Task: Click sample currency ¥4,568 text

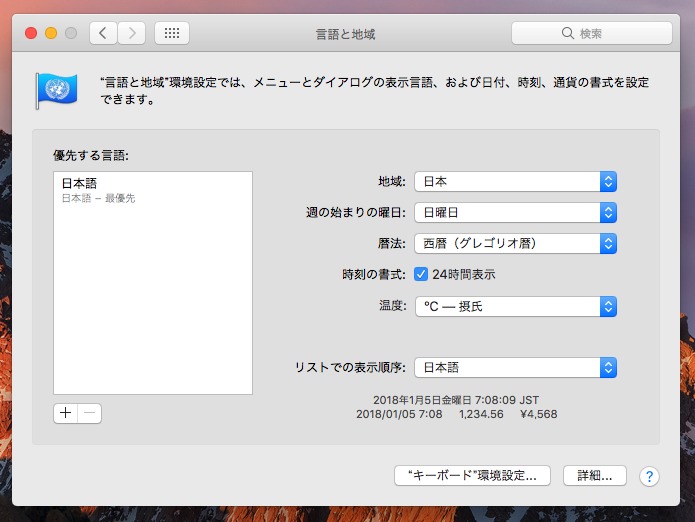Action: point(539,414)
